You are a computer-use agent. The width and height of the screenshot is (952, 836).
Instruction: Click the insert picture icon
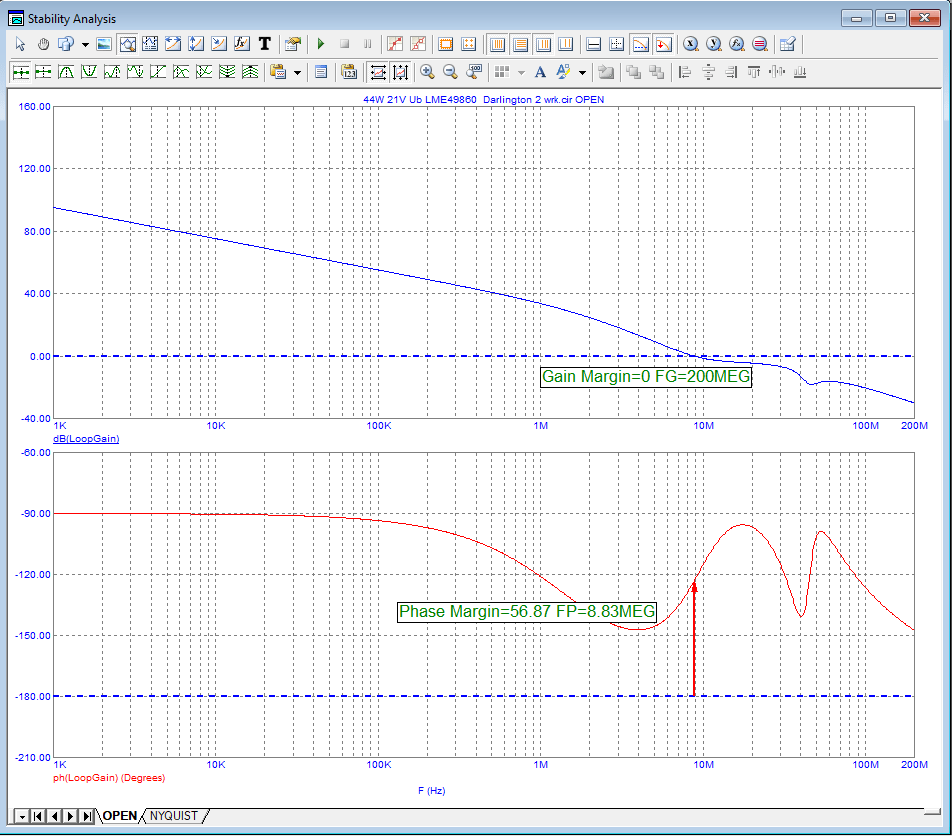[104, 44]
